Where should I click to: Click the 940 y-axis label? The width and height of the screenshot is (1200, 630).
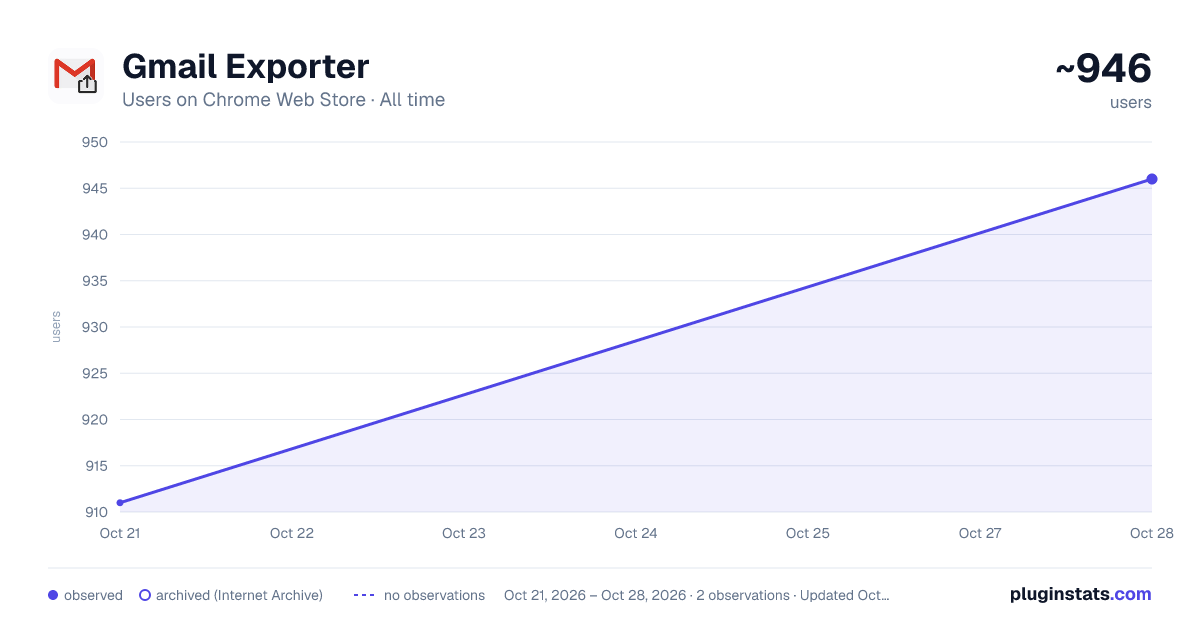coord(95,235)
